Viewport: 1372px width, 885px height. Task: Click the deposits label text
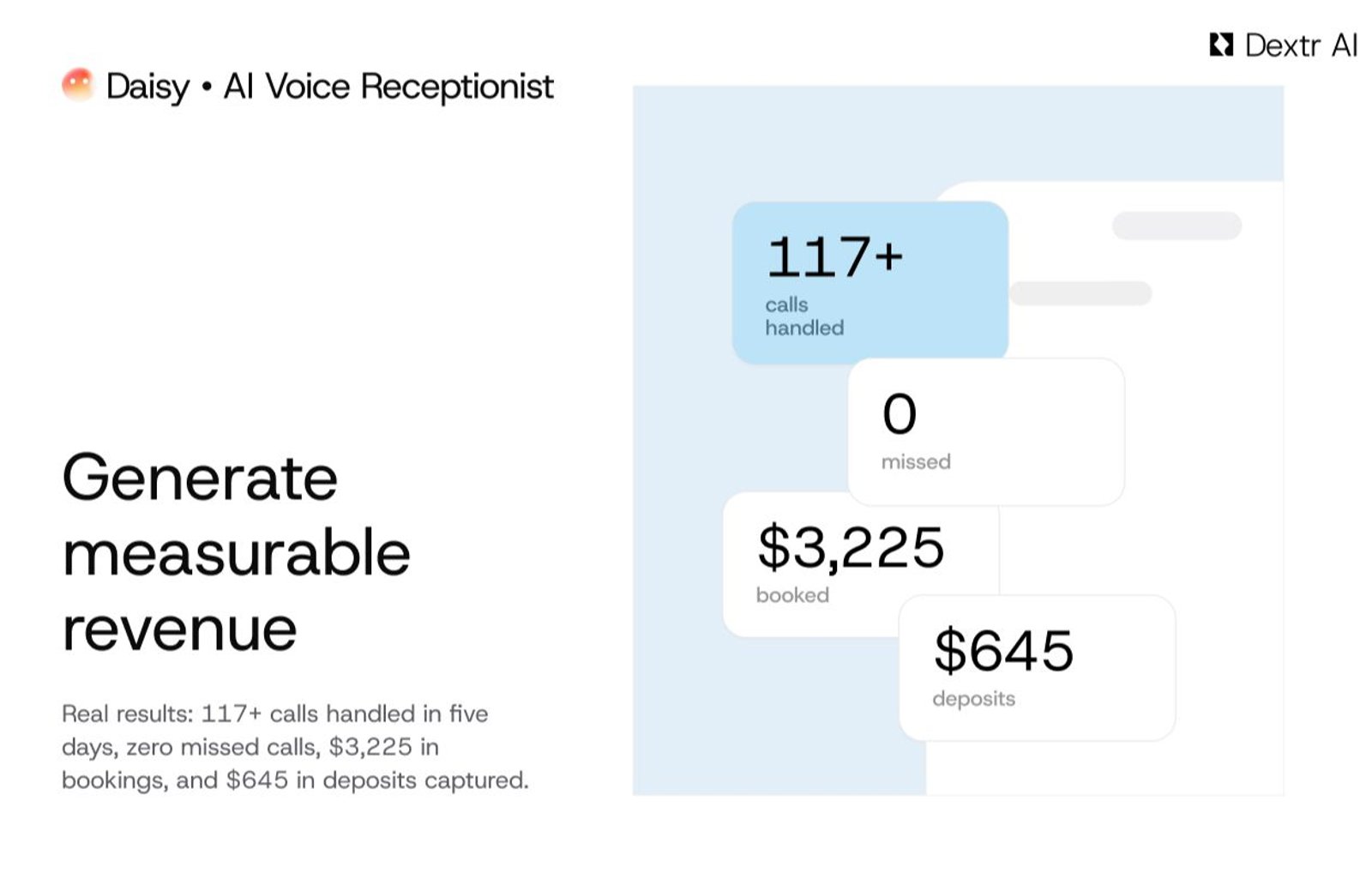coord(974,699)
